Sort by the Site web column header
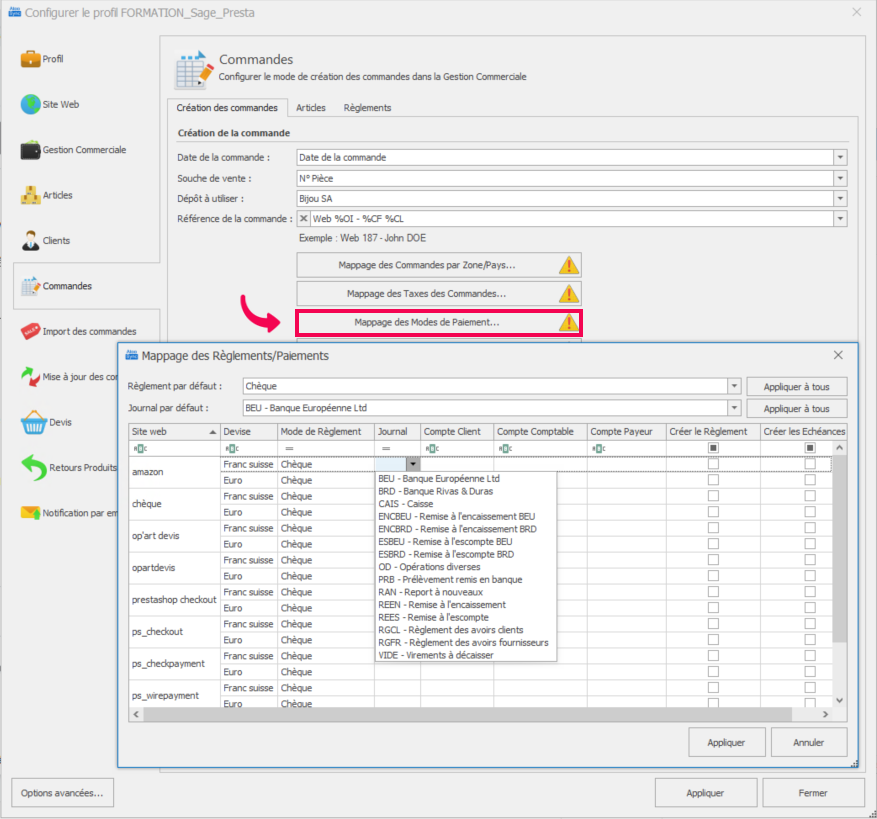877x819 pixels. click(x=170, y=431)
